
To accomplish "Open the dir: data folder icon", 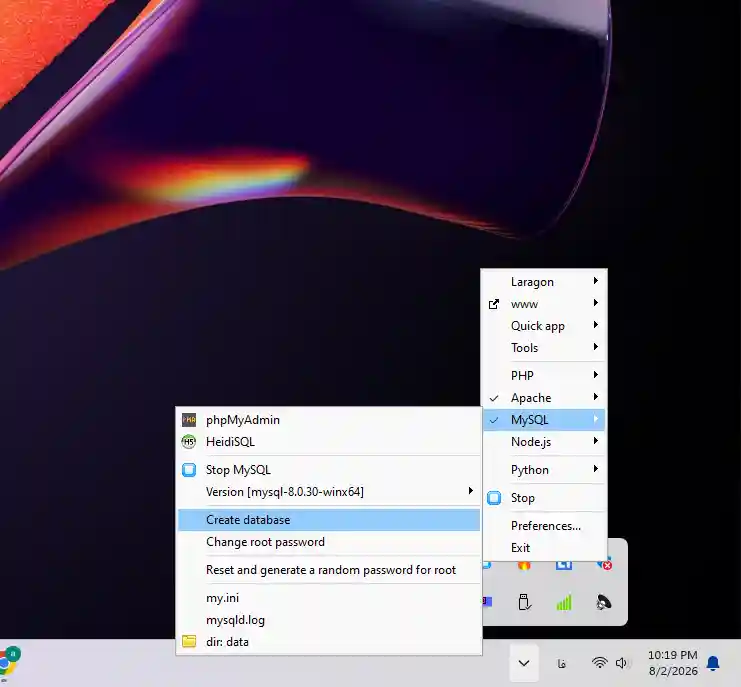I will [189, 642].
